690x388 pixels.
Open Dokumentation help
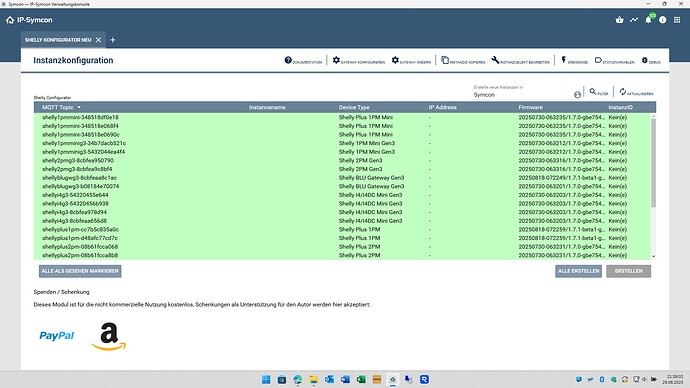coord(303,61)
